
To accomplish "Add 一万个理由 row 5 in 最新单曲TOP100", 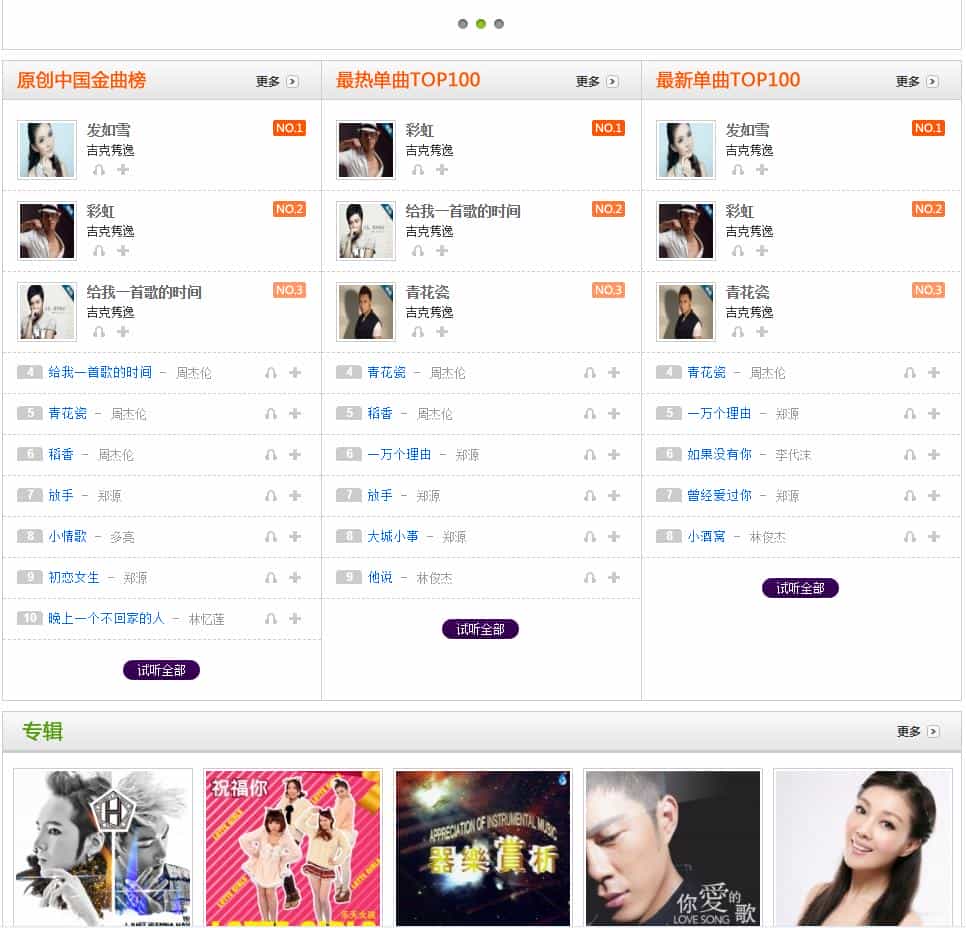I will 933,413.
